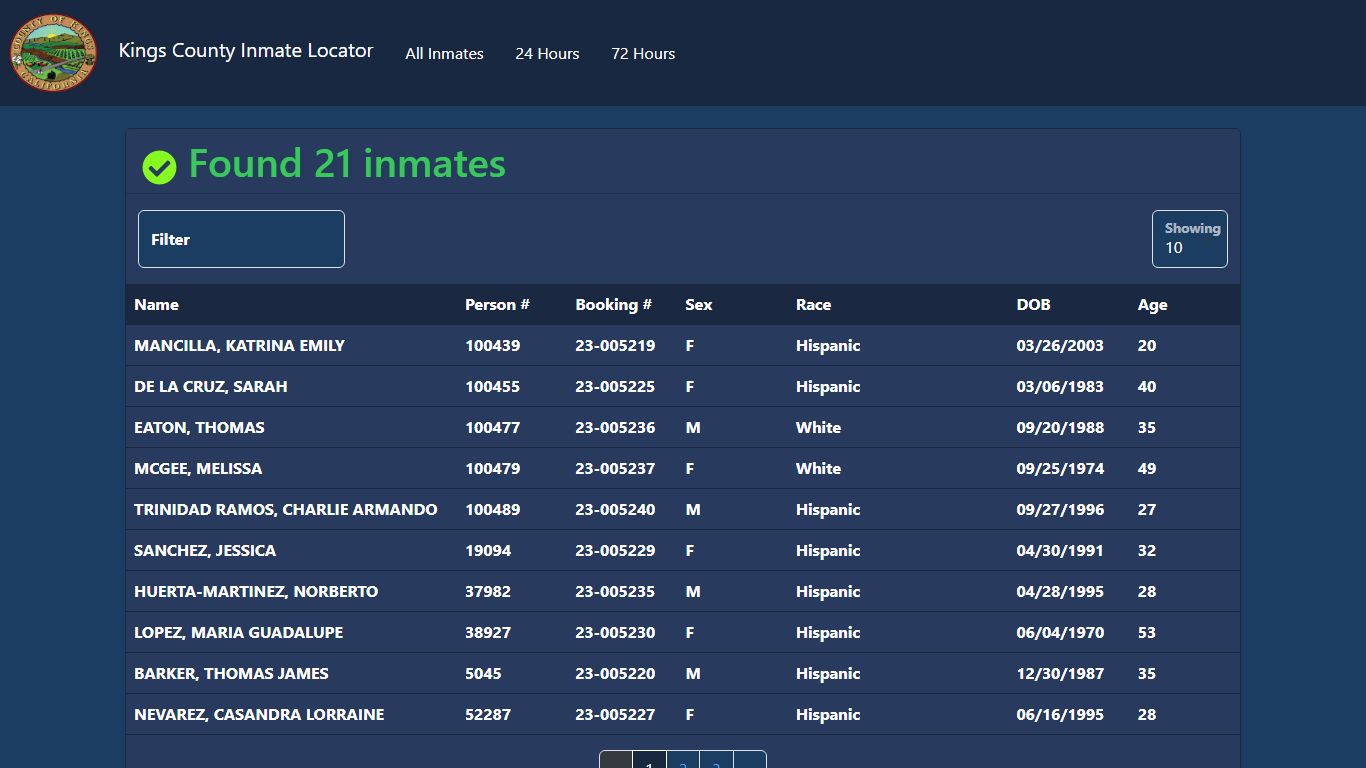Click DOB 09/27/1996
1366x768 pixels.
[x=1060, y=510]
